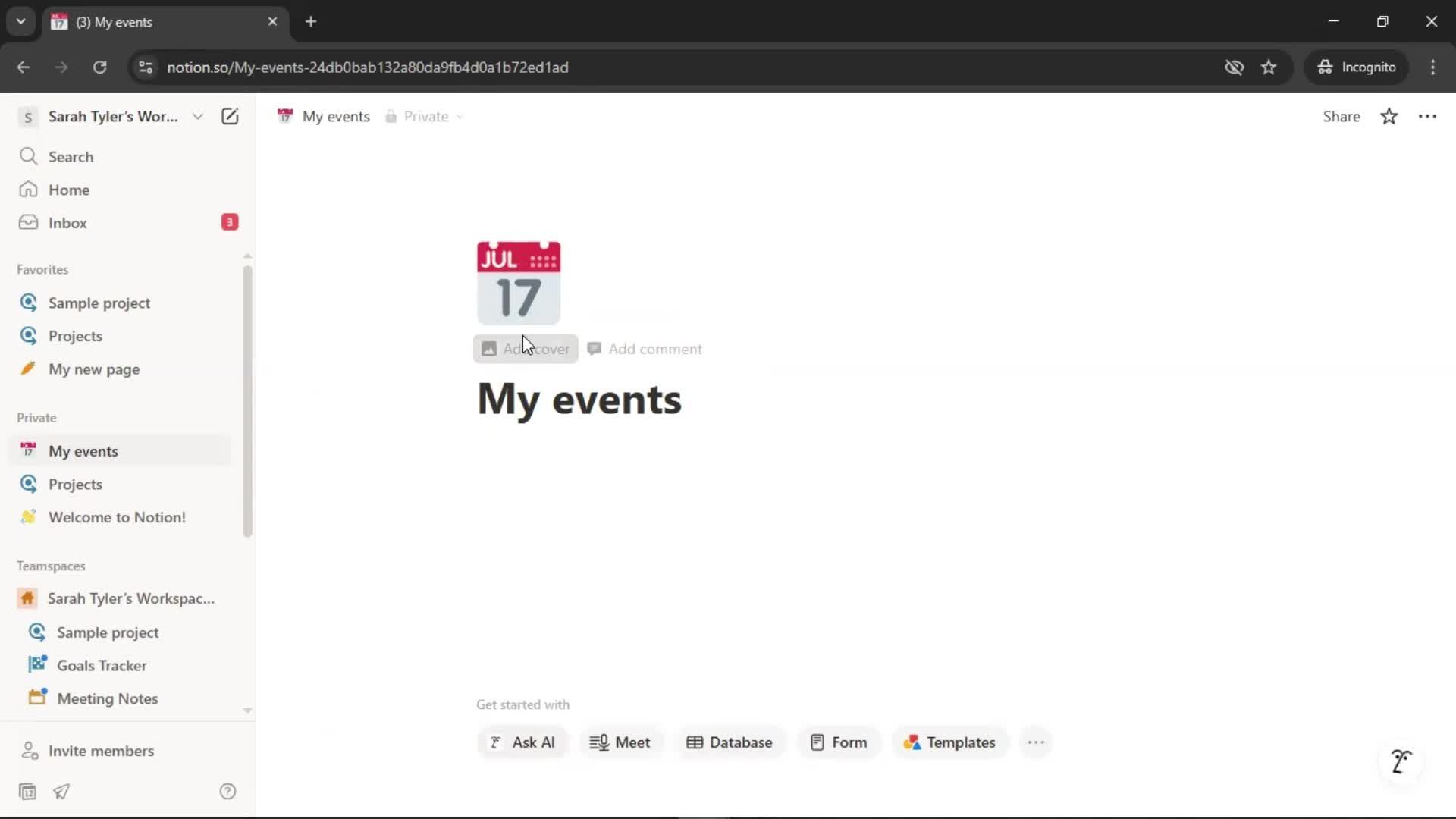Select My events in Private section

[x=121, y=451]
